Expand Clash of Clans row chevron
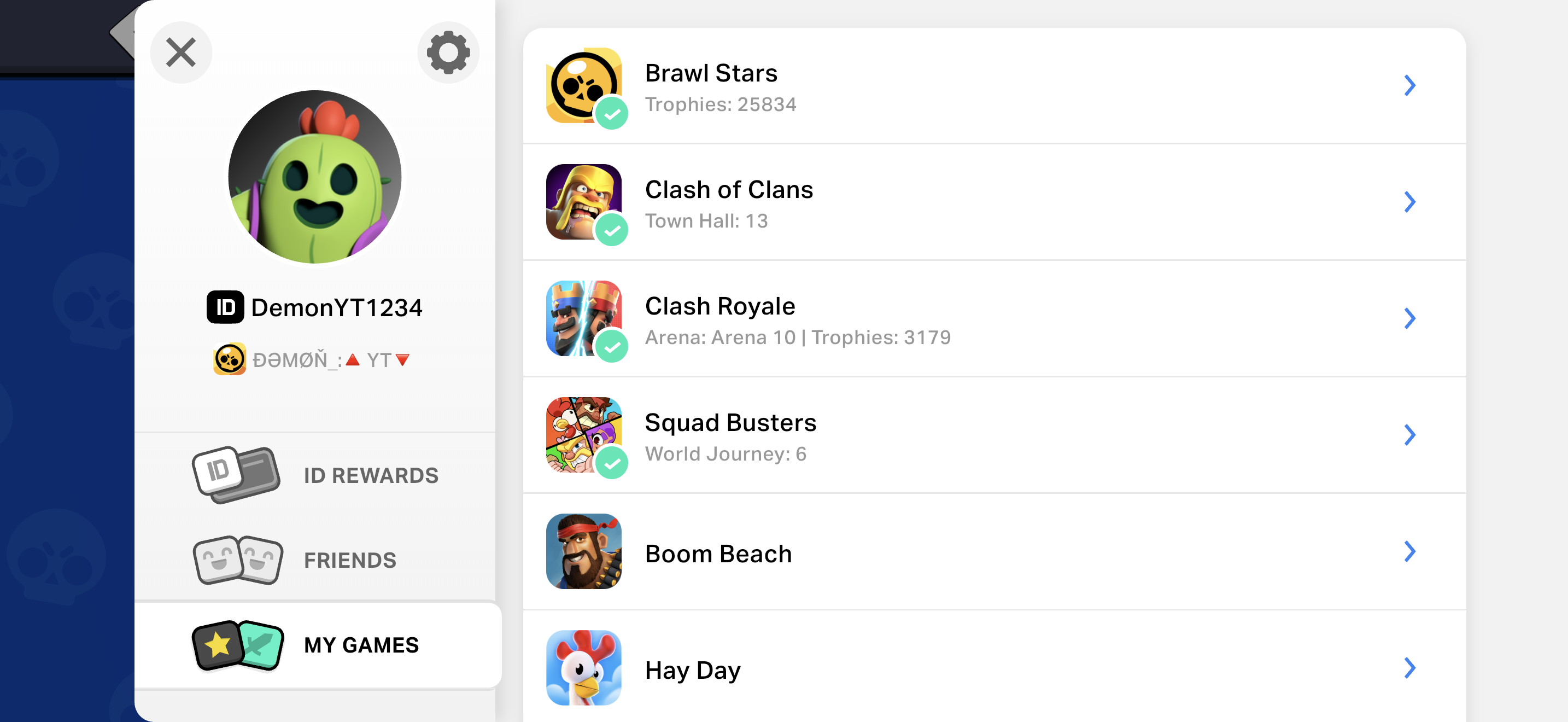This screenshot has height=722, width=1568. [x=1410, y=201]
